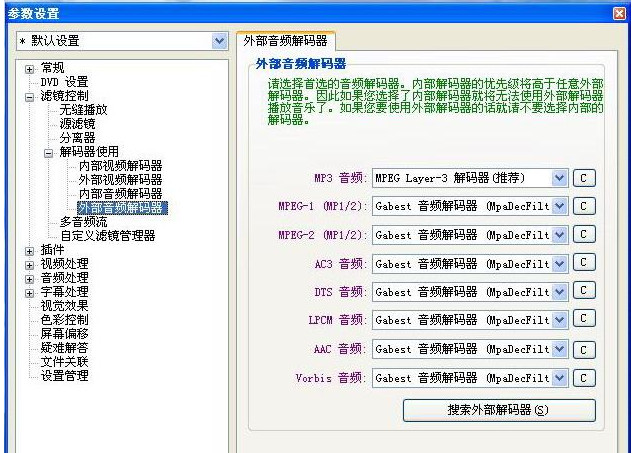Expand the 插件 tree node
This screenshot has width=637, height=453.
point(30,249)
